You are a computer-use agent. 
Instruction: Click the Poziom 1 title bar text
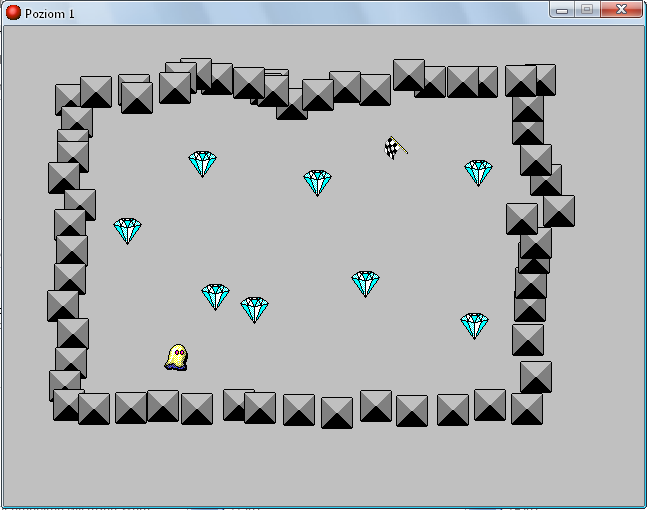click(50, 11)
